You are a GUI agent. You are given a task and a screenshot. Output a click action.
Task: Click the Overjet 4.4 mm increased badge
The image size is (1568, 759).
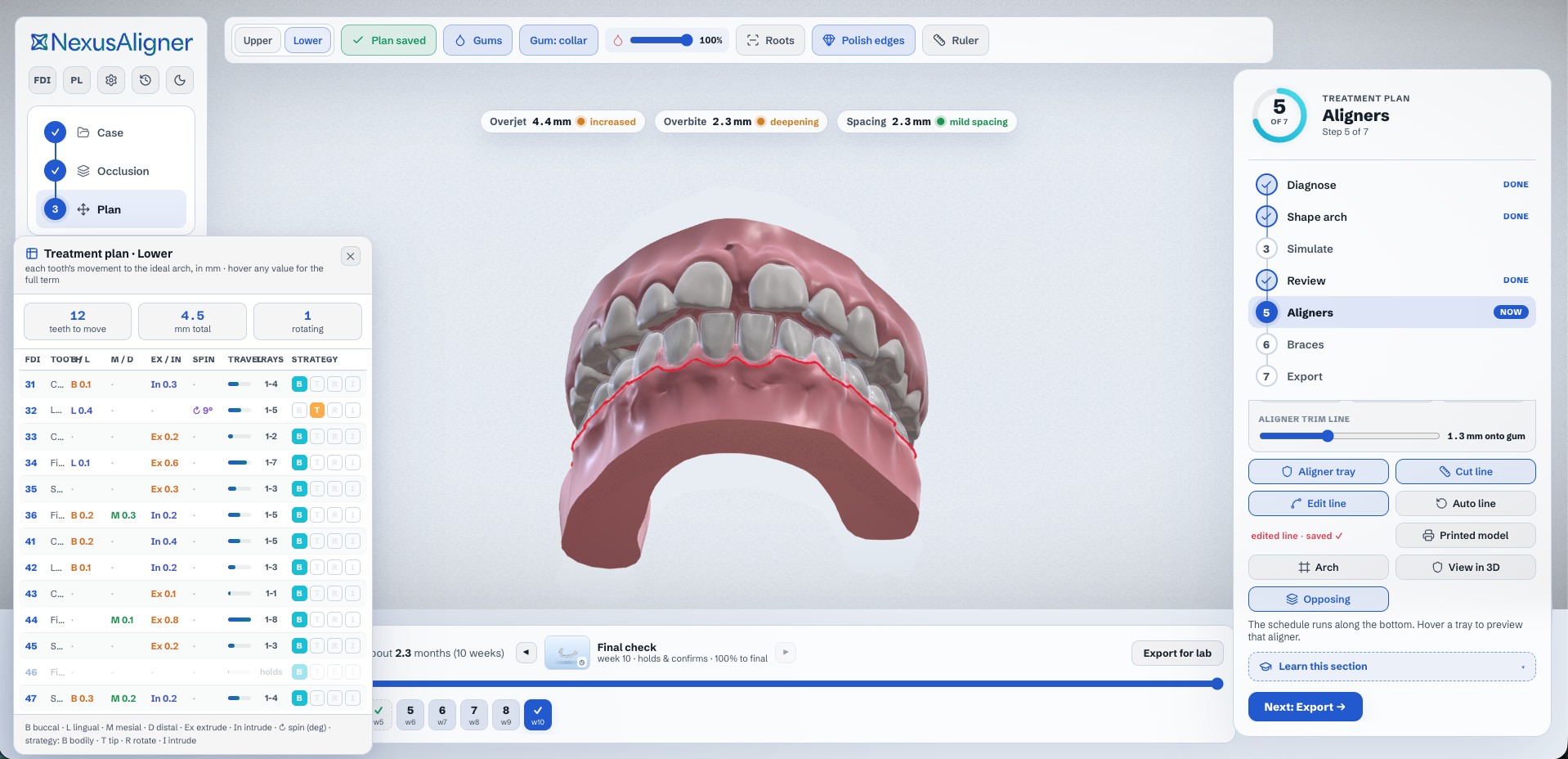[x=562, y=121]
